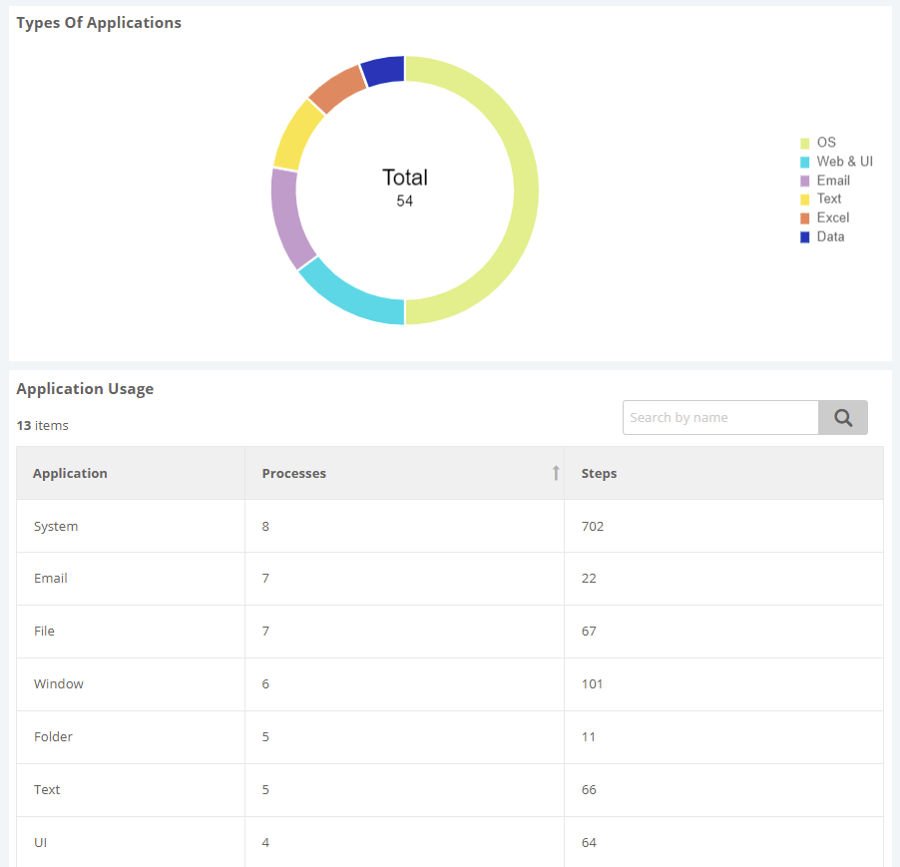Sort table by the Steps column header
The width and height of the screenshot is (900, 867).
(599, 473)
